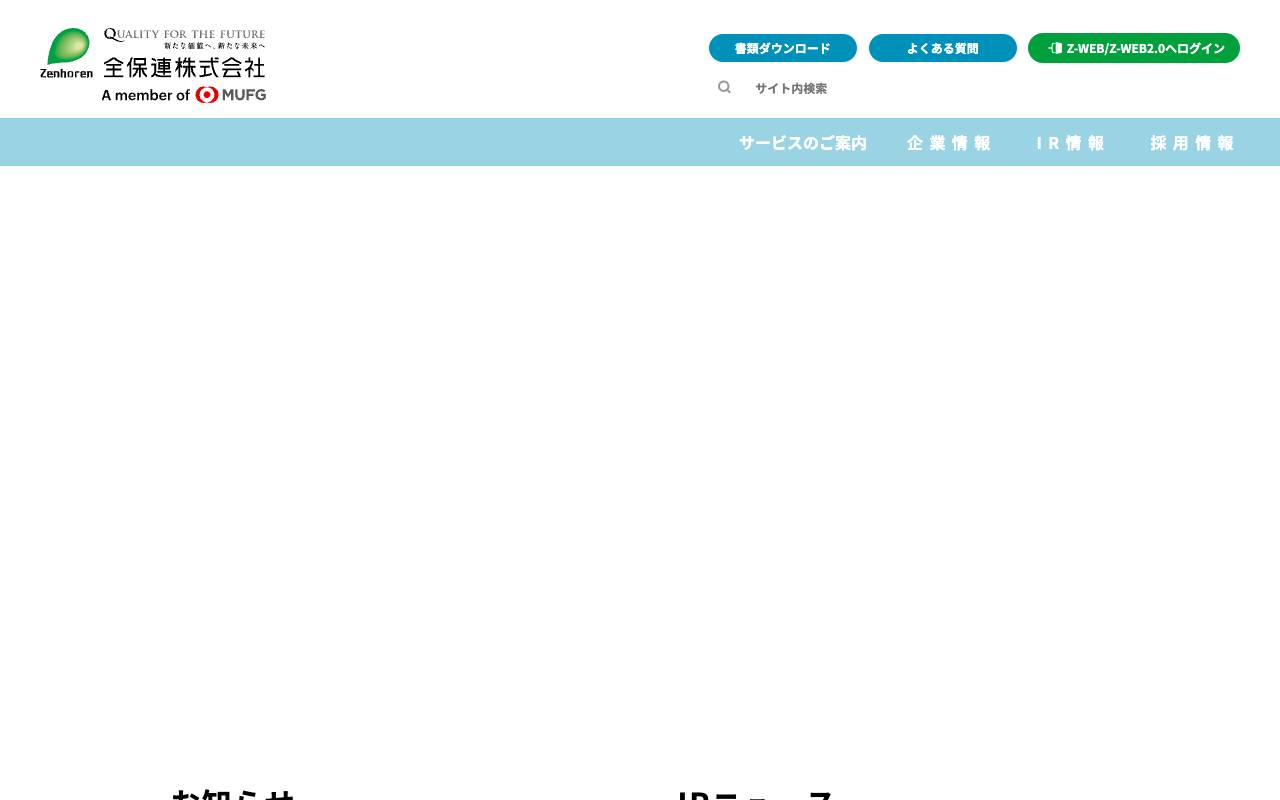The width and height of the screenshot is (1280, 800).
Task: Click the MUFG brand mark icon
Action: 207,95
